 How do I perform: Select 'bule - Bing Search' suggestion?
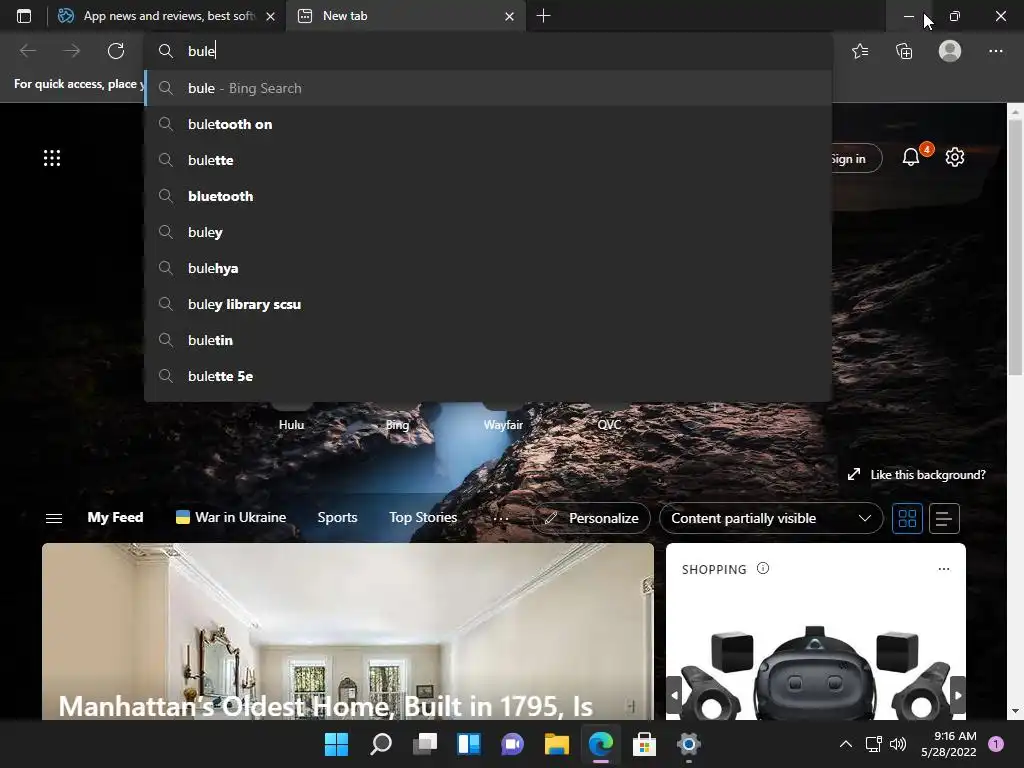[x=488, y=88]
